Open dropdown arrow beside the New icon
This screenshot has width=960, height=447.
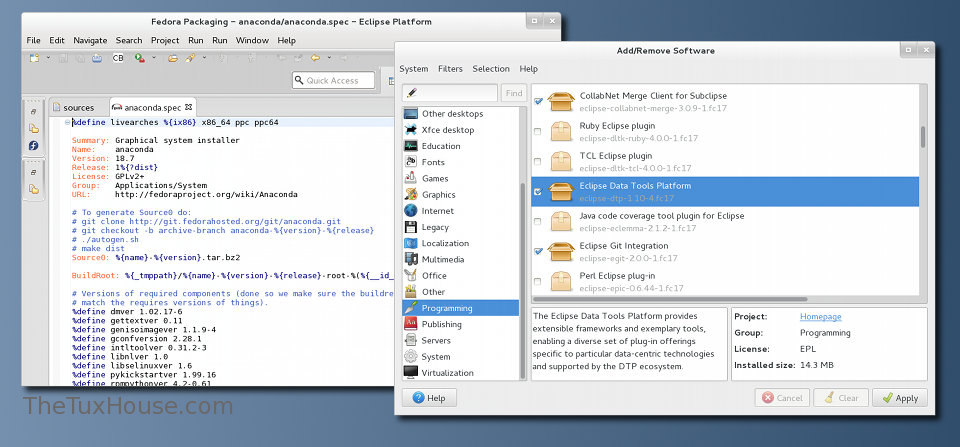pyautogui.click(x=47, y=58)
